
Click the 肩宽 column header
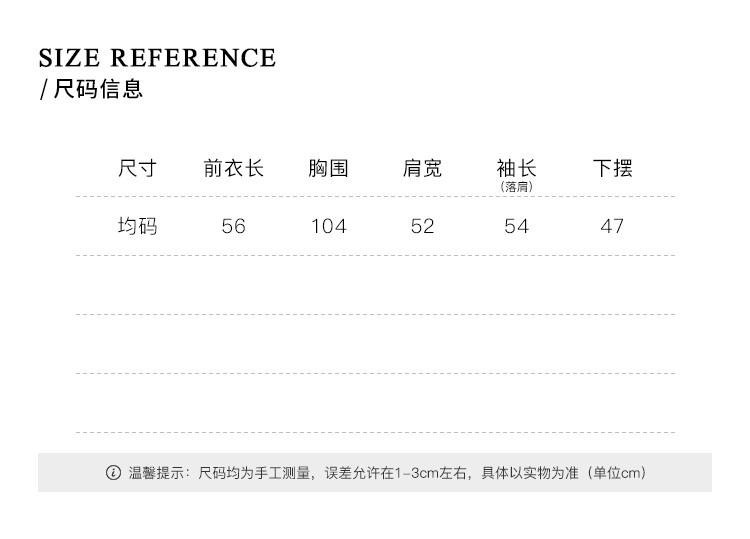pyautogui.click(x=422, y=168)
